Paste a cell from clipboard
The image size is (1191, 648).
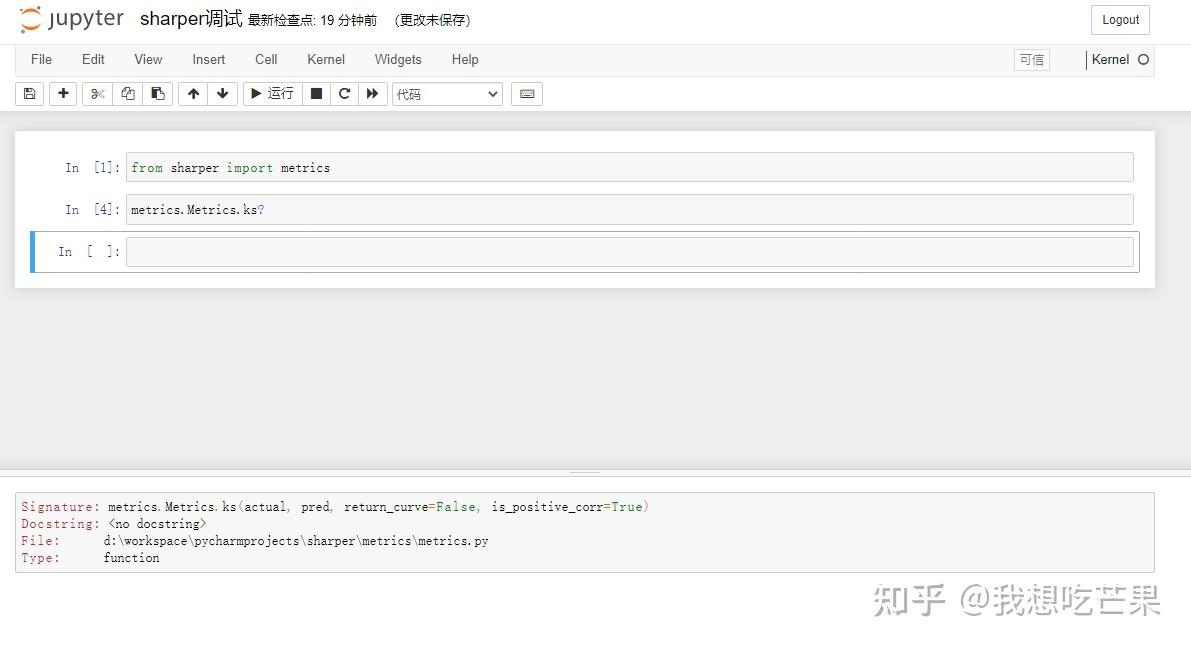coord(157,93)
